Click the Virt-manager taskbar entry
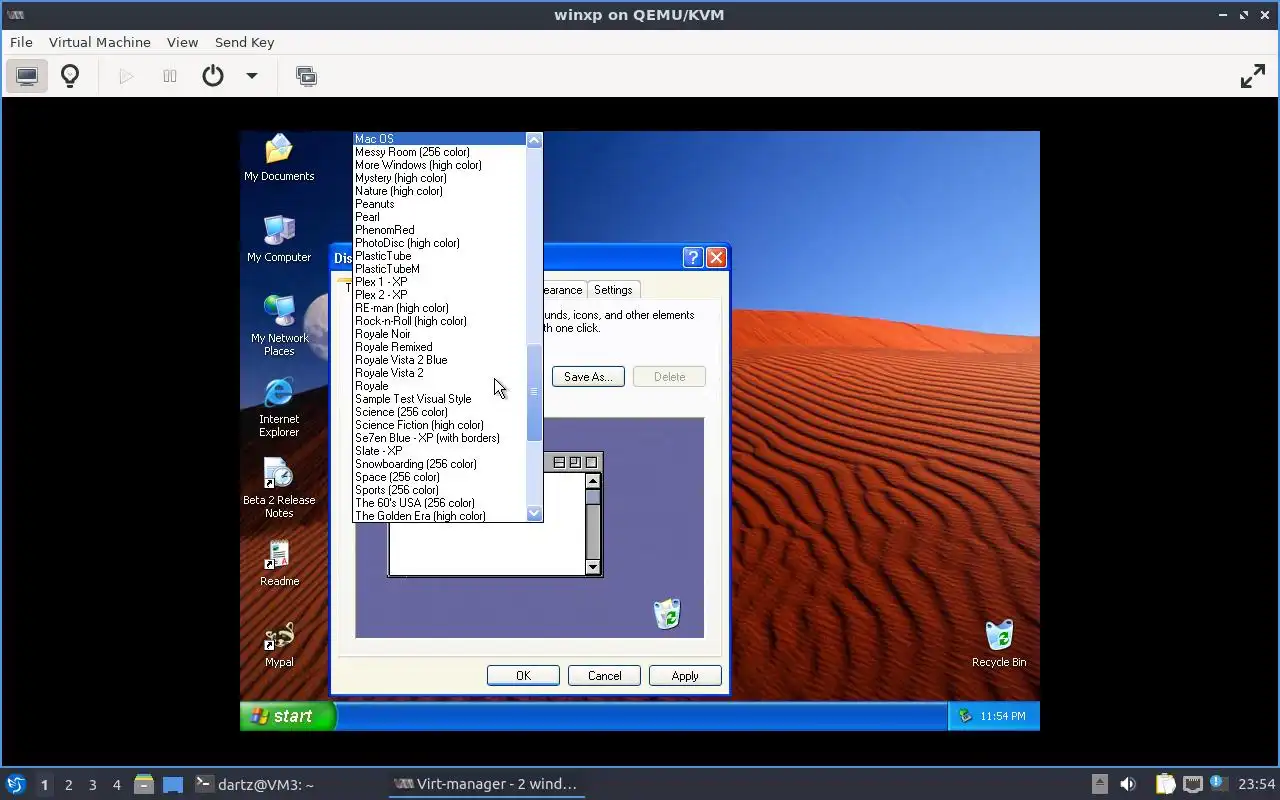Image resolution: width=1280 pixels, height=800 pixels. tap(486, 785)
